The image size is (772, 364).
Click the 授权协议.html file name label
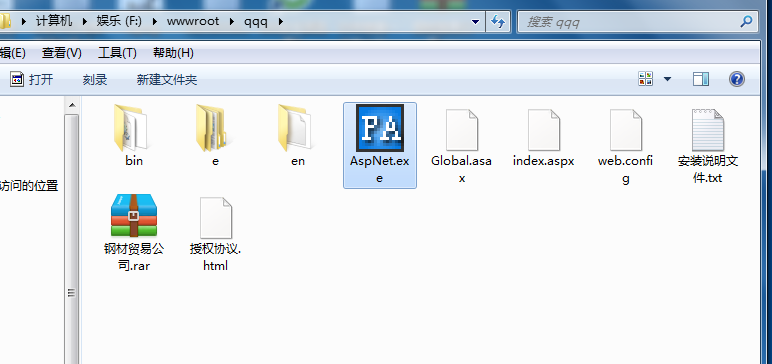pos(216,257)
